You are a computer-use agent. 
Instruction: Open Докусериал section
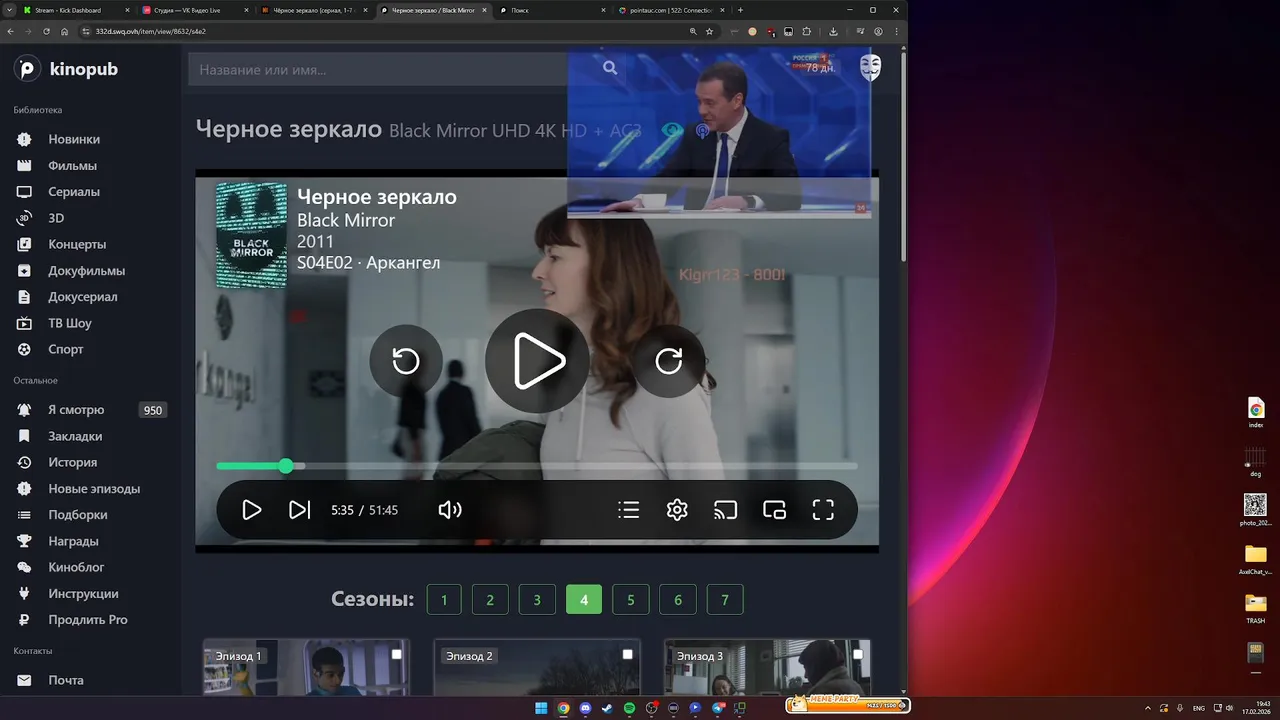pyautogui.click(x=82, y=297)
